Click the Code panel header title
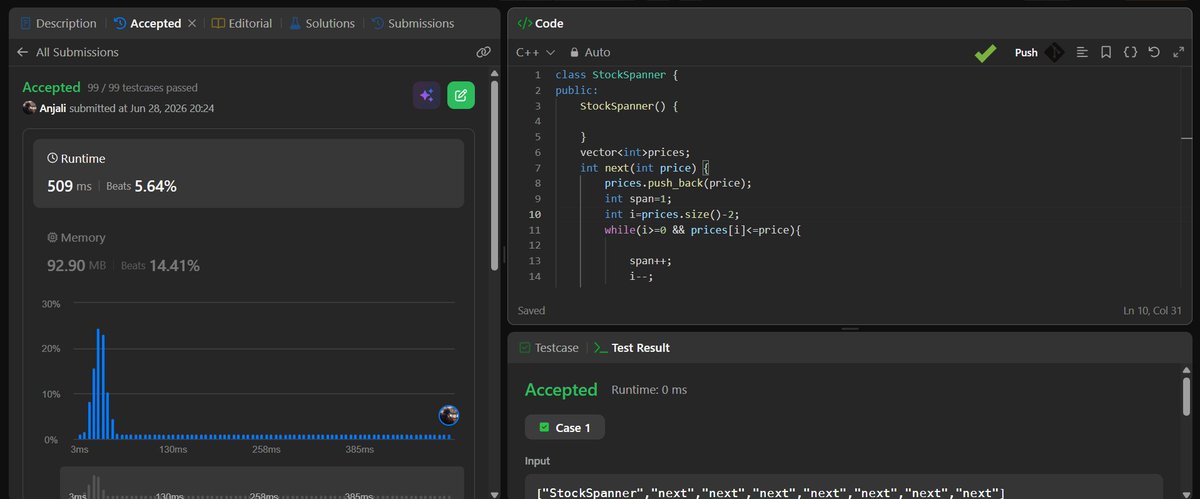Viewport: 1200px width, 499px height. tap(542, 23)
